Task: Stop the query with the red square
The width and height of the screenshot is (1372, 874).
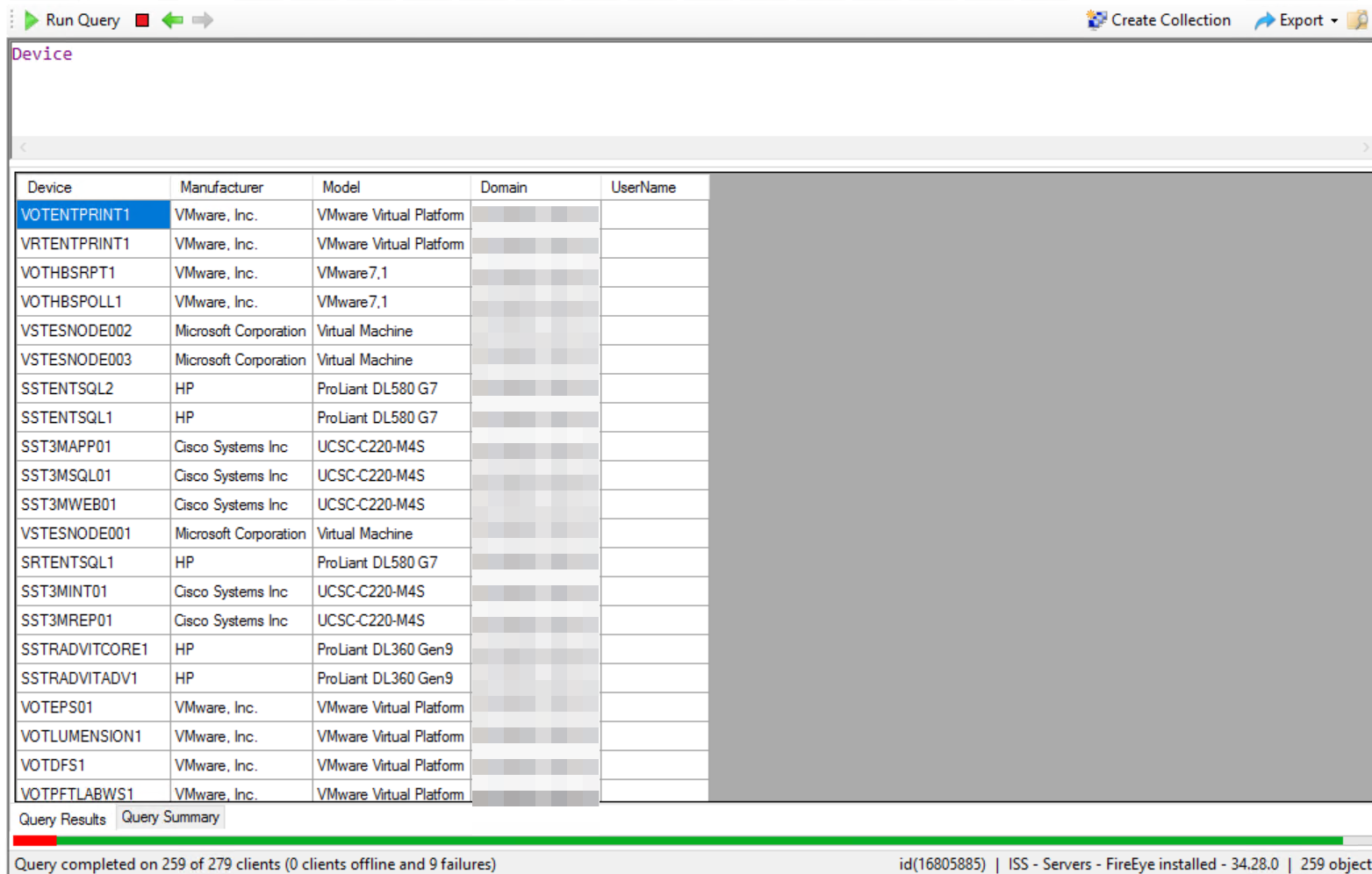Action: pyautogui.click(x=142, y=20)
